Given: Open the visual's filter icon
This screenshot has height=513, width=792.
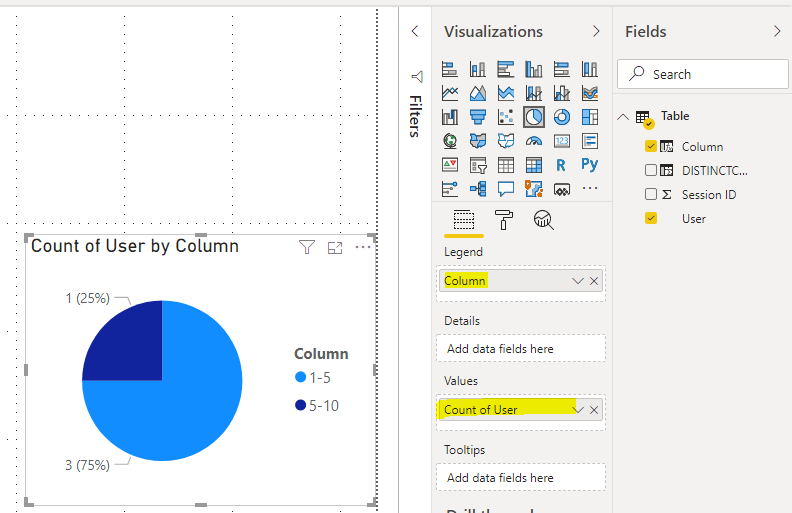Looking at the screenshot, I should click(307, 247).
